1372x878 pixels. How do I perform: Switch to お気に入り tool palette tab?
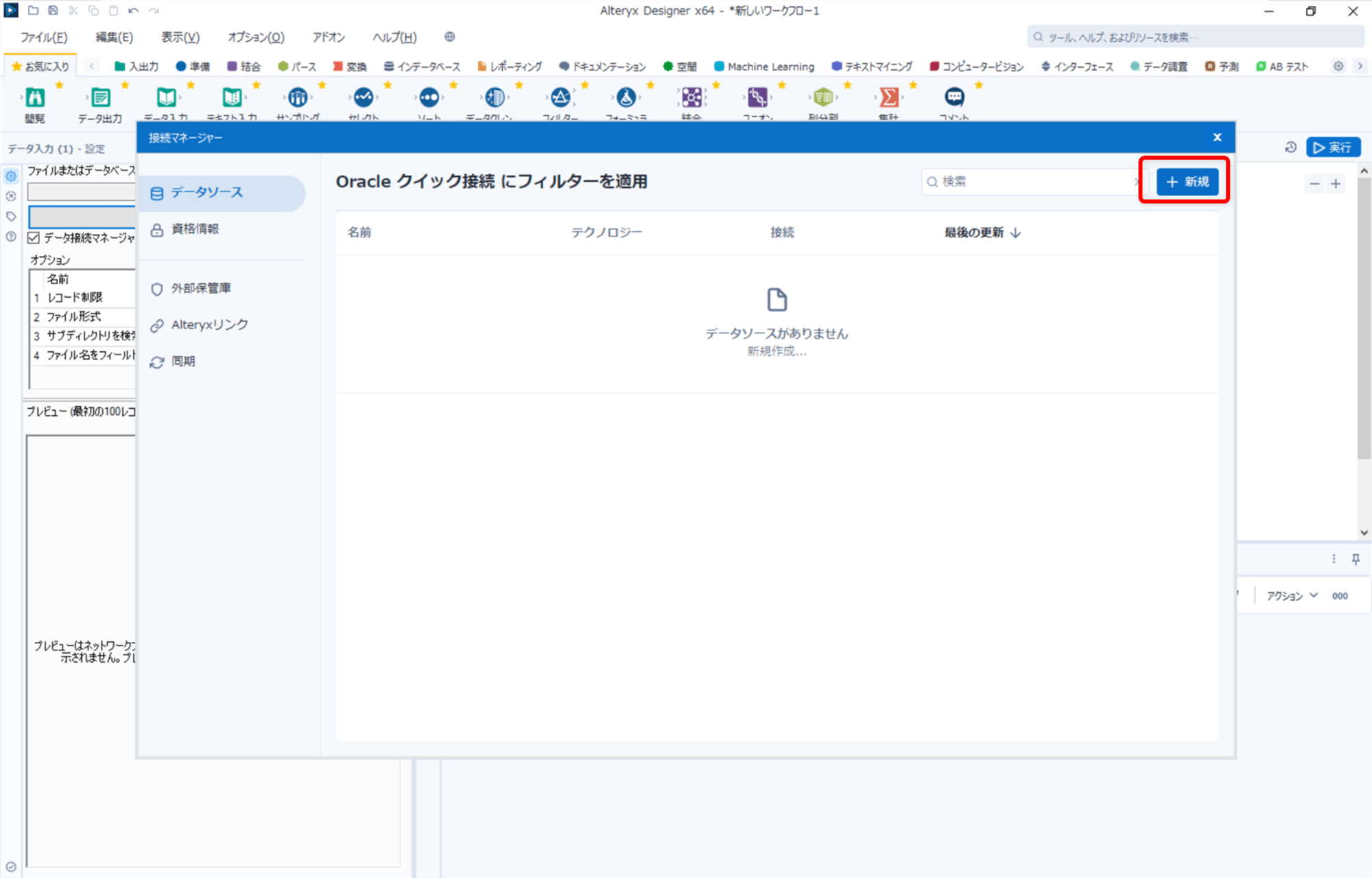coord(40,67)
